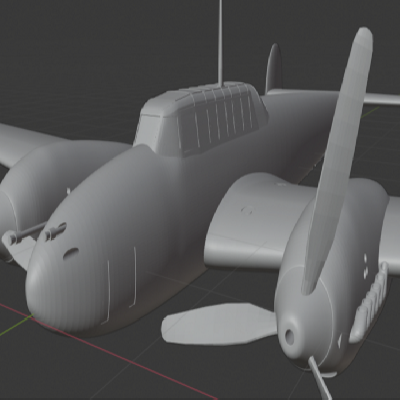
Task: Click the downward propeller blade at the bottom edge
Action: (x=320, y=378)
